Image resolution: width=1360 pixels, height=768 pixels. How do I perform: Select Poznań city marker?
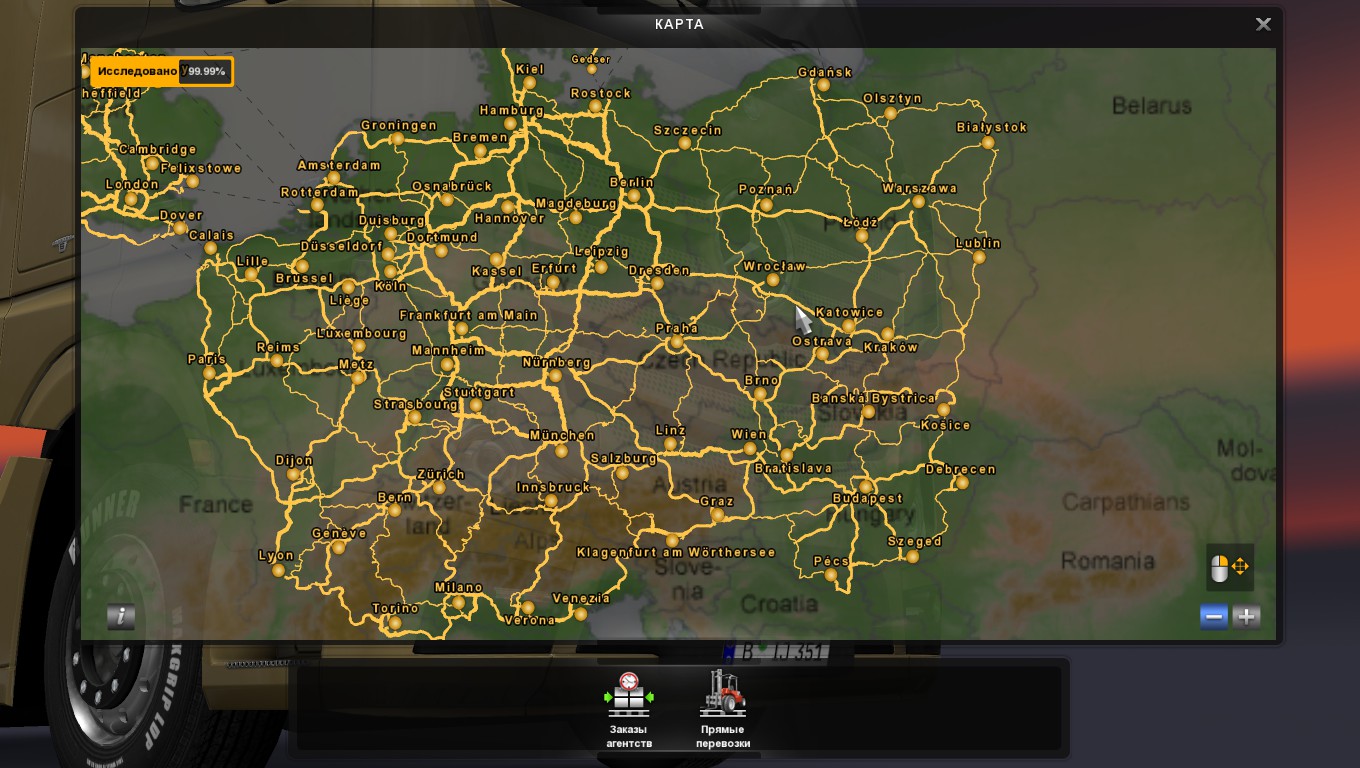[767, 205]
